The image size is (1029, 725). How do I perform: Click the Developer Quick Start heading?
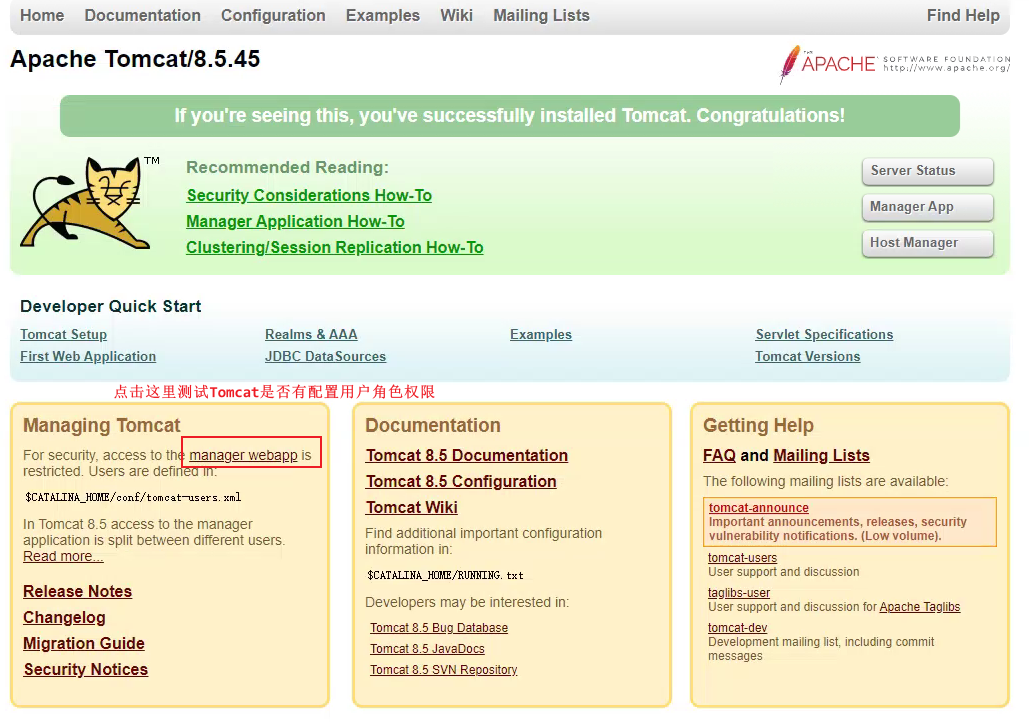pyautogui.click(x=111, y=306)
